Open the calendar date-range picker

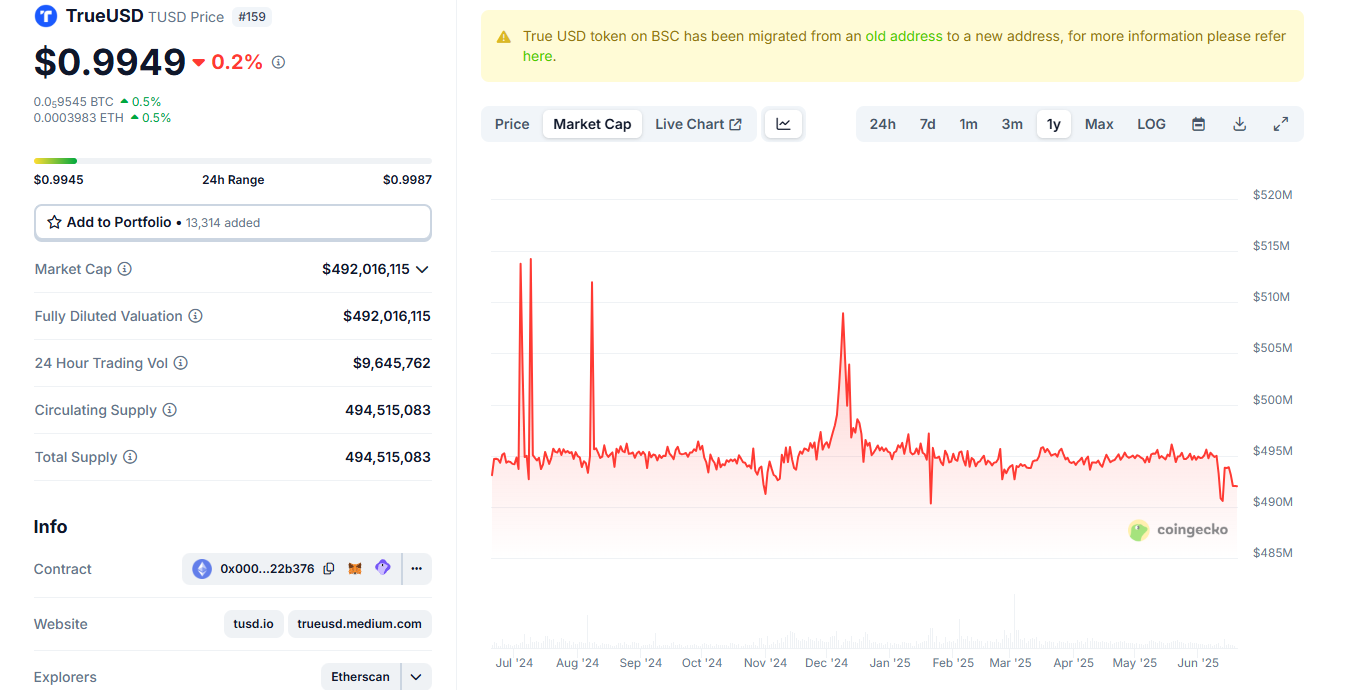1198,123
